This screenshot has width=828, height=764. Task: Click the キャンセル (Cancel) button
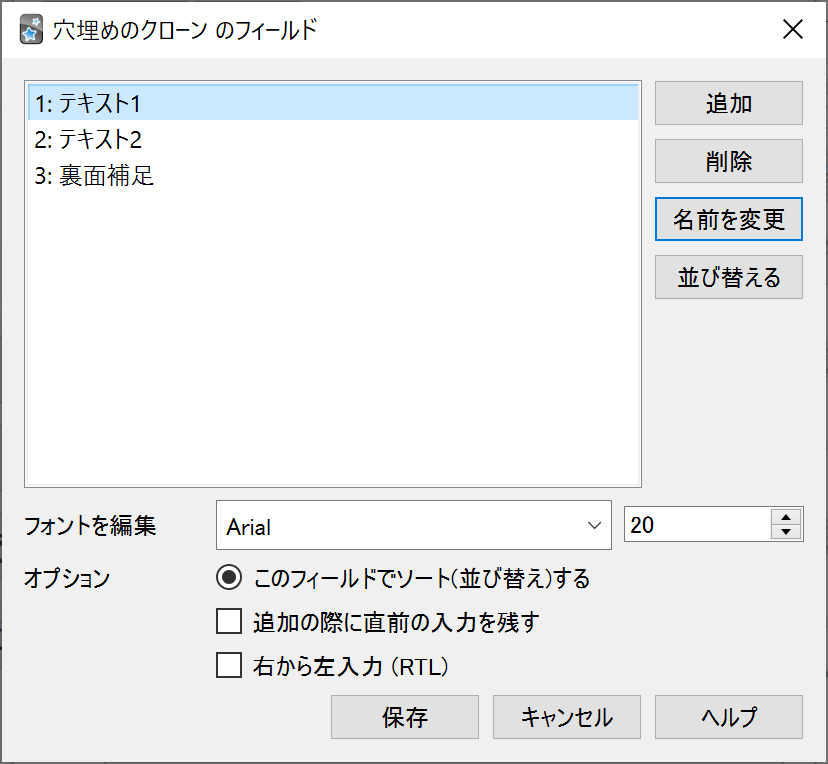tap(567, 717)
